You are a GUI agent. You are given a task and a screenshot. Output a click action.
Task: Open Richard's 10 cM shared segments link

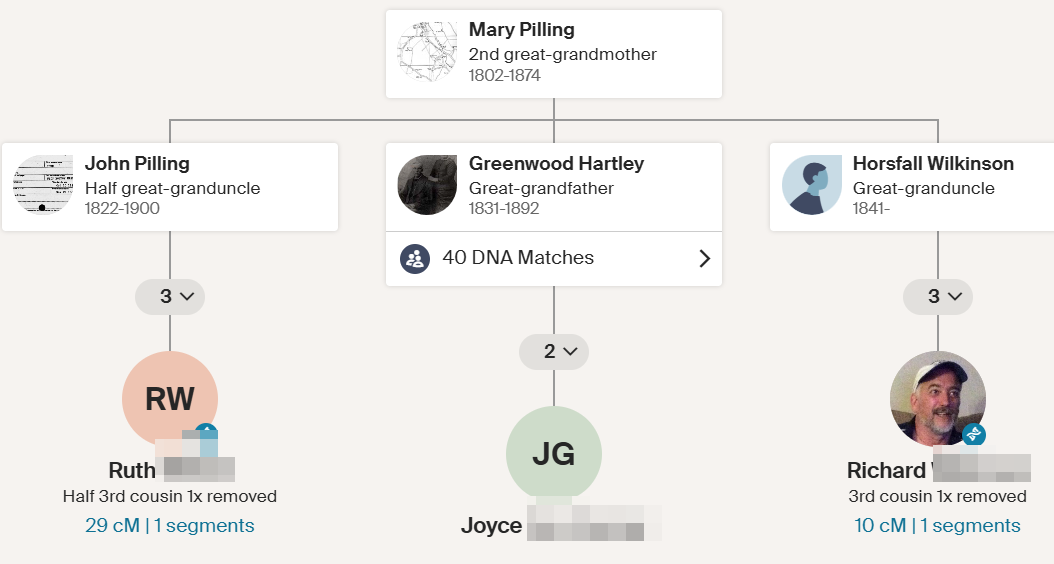click(937, 526)
